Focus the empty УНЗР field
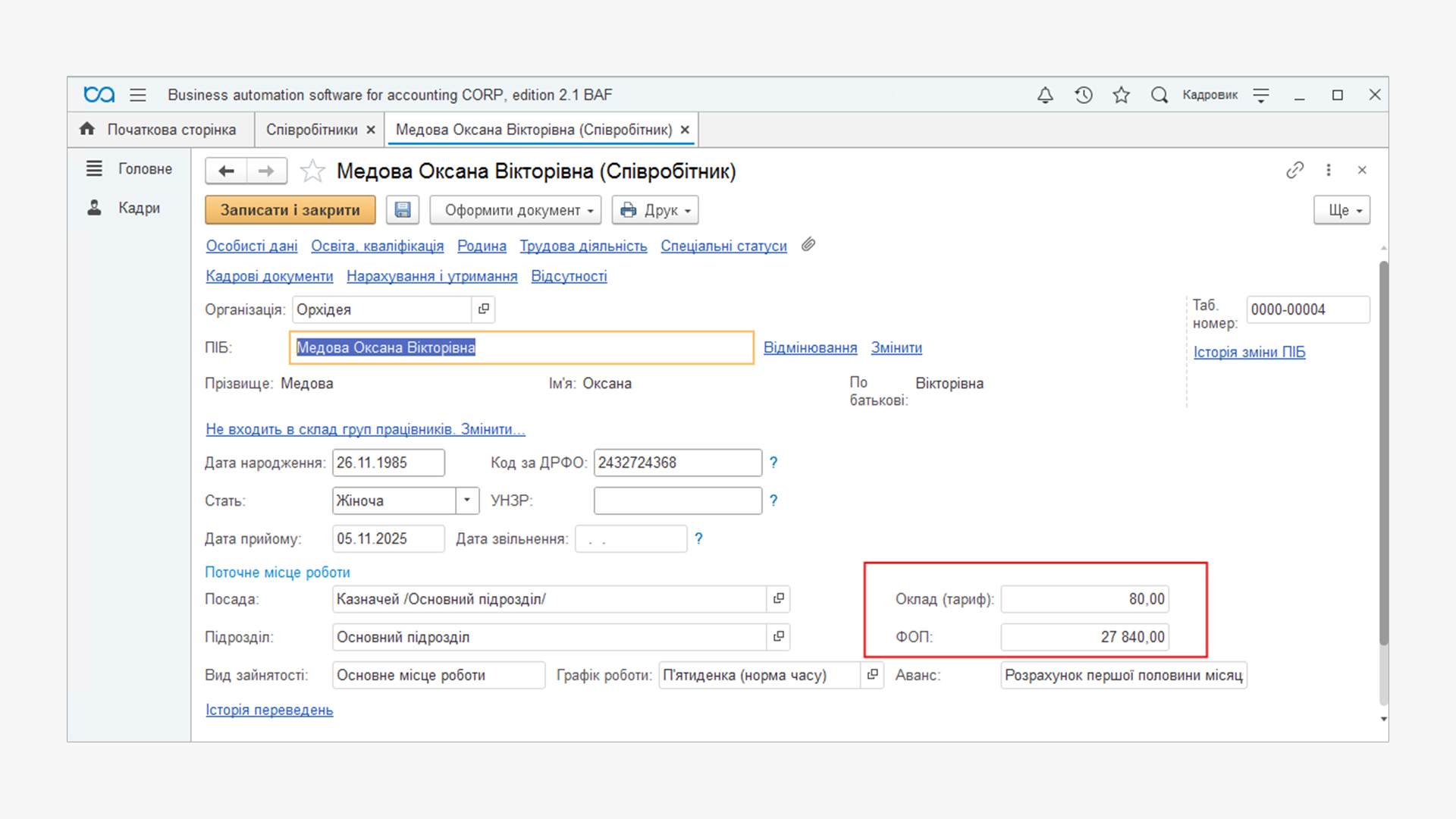The image size is (1456, 819). tap(677, 500)
